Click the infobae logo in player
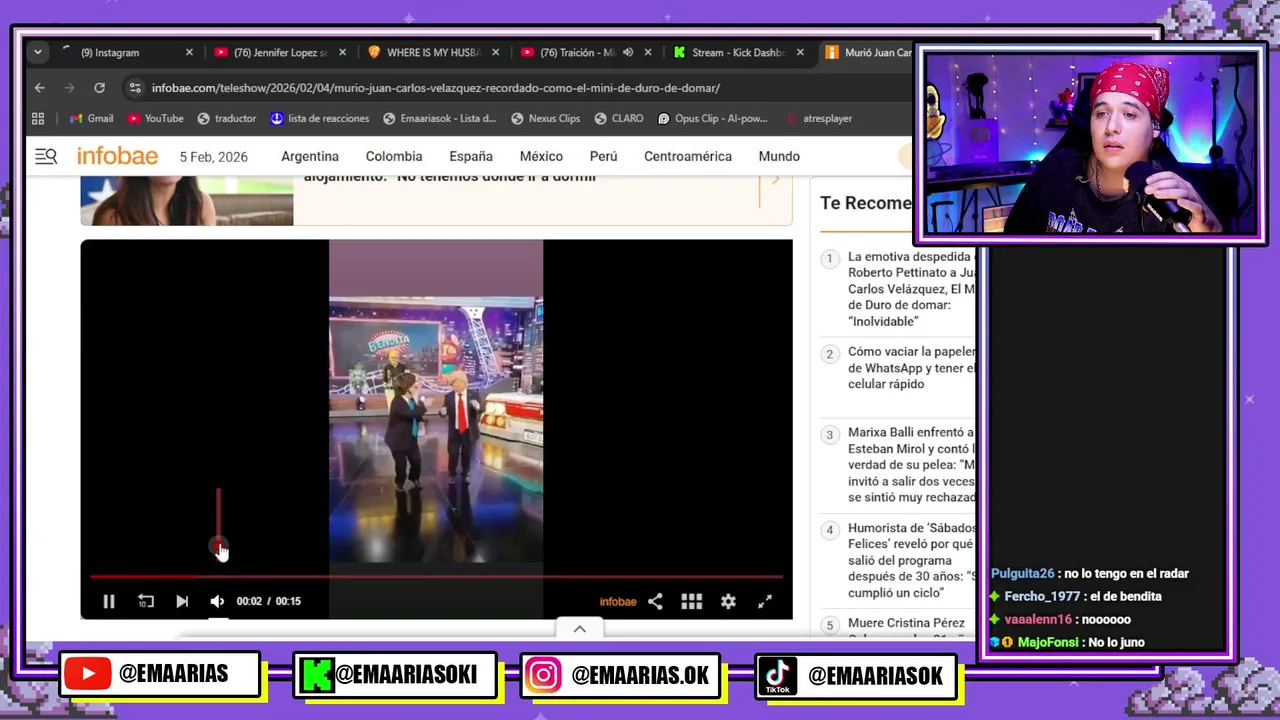 [618, 602]
